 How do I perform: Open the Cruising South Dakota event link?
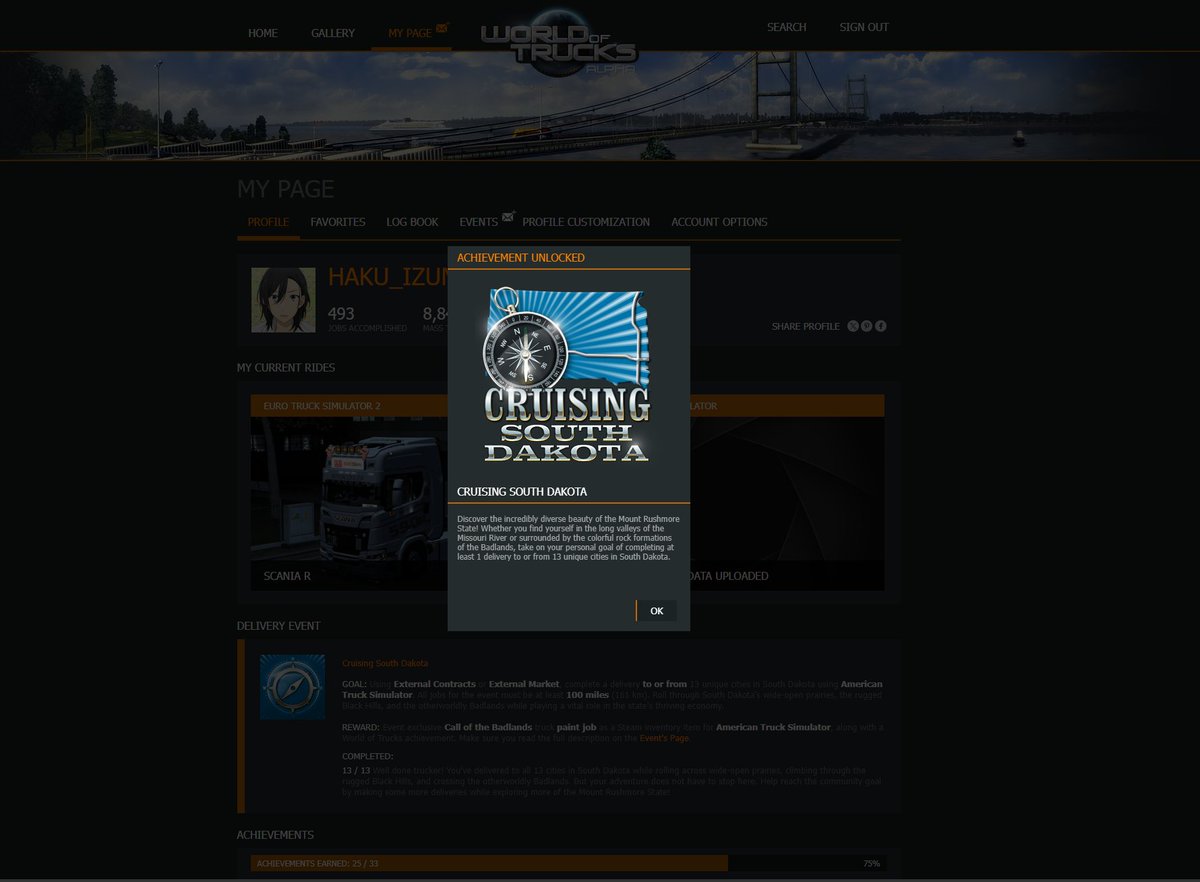385,663
